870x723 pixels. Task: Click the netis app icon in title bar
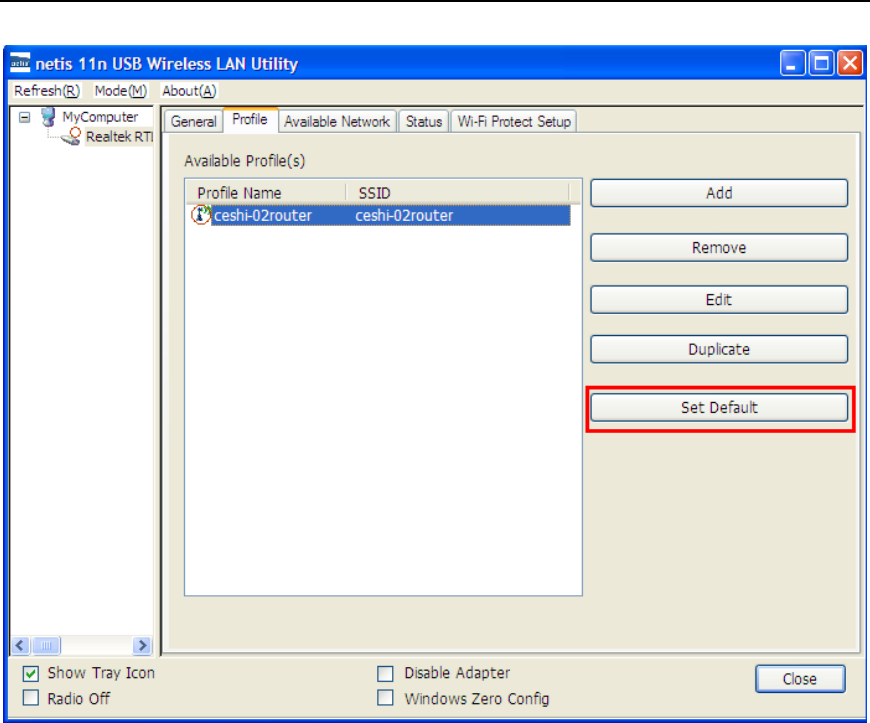pyautogui.click(x=20, y=63)
